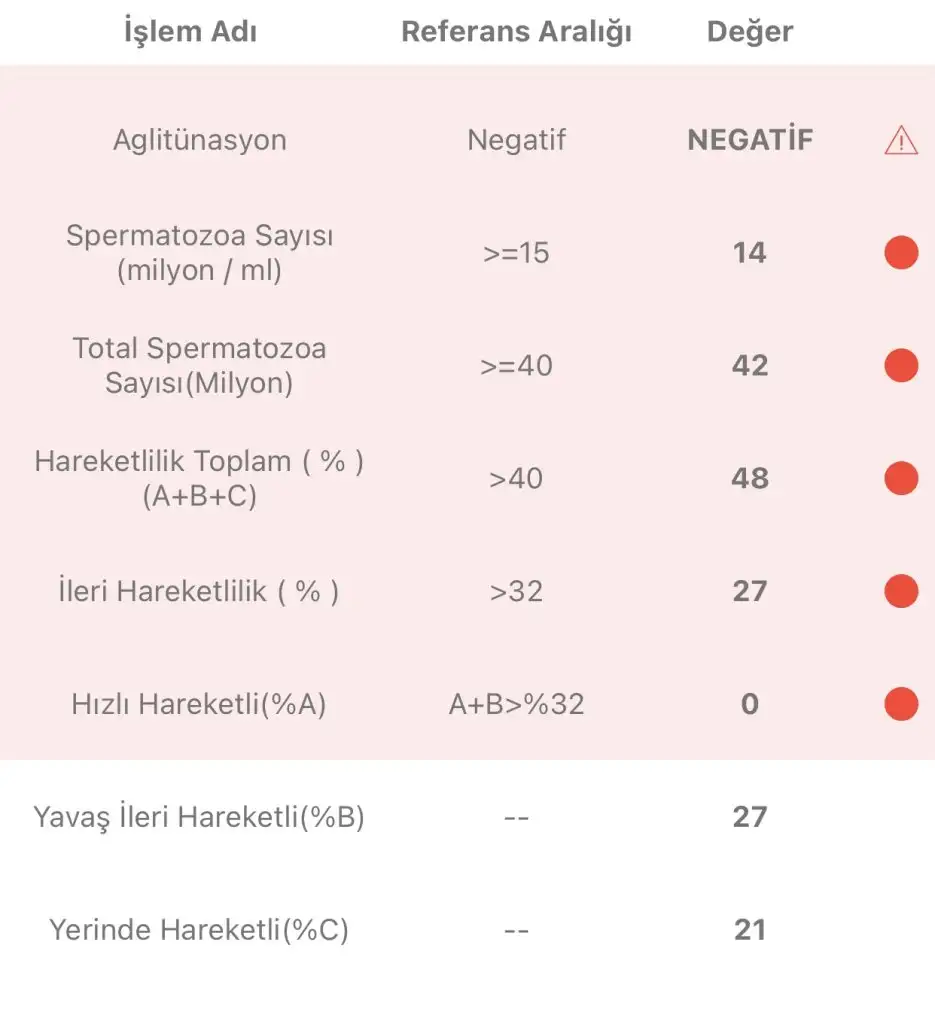Click red indicator next to Hareketlilik Toplam

click(x=901, y=479)
